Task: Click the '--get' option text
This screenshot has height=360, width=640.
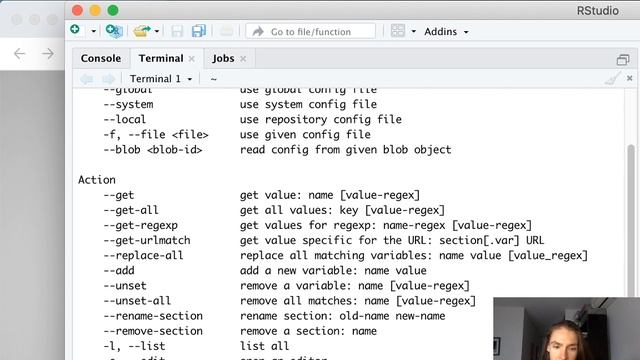Action: click(x=118, y=195)
